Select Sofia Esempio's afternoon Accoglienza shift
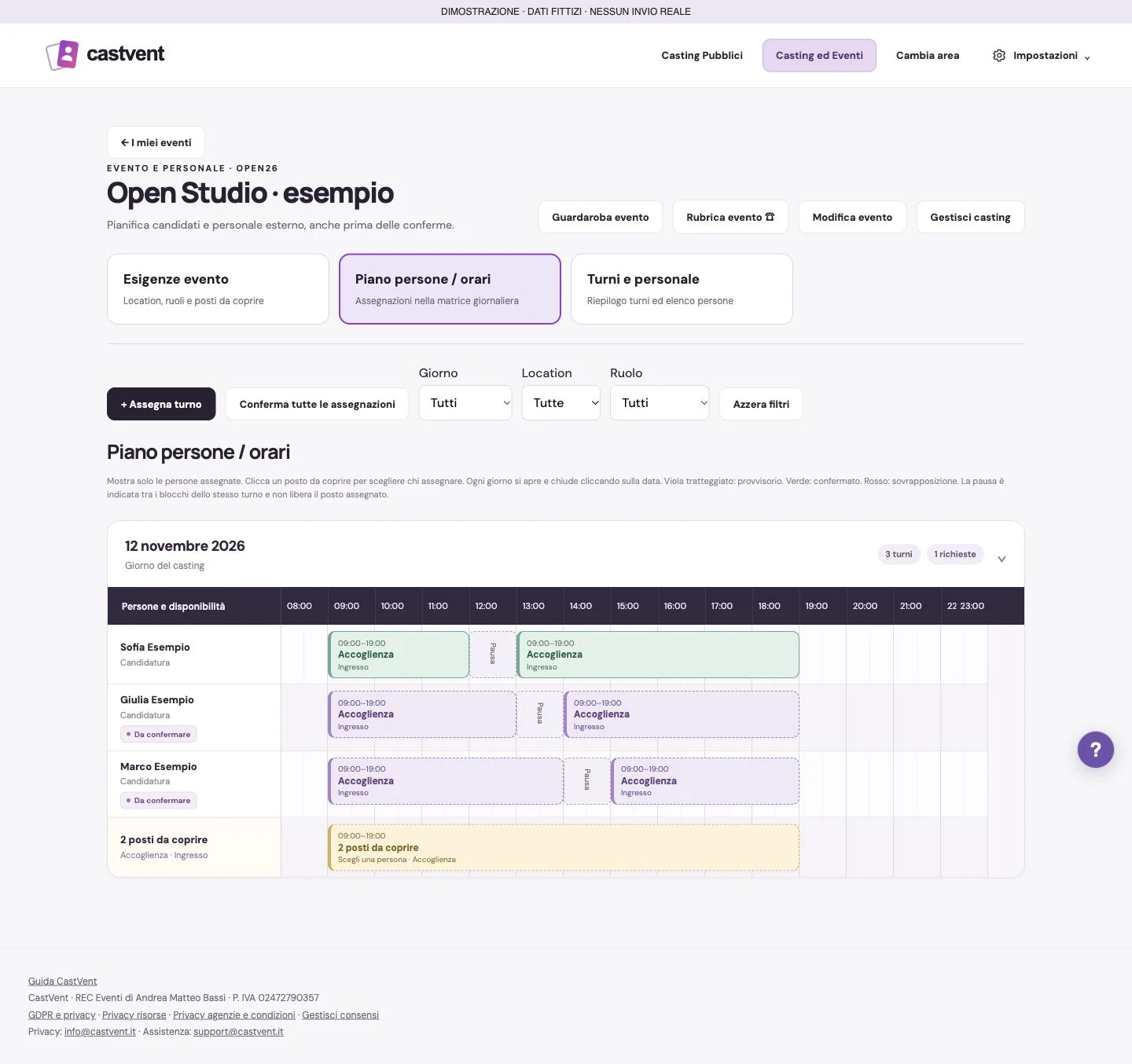This screenshot has width=1132, height=1064. (658, 655)
